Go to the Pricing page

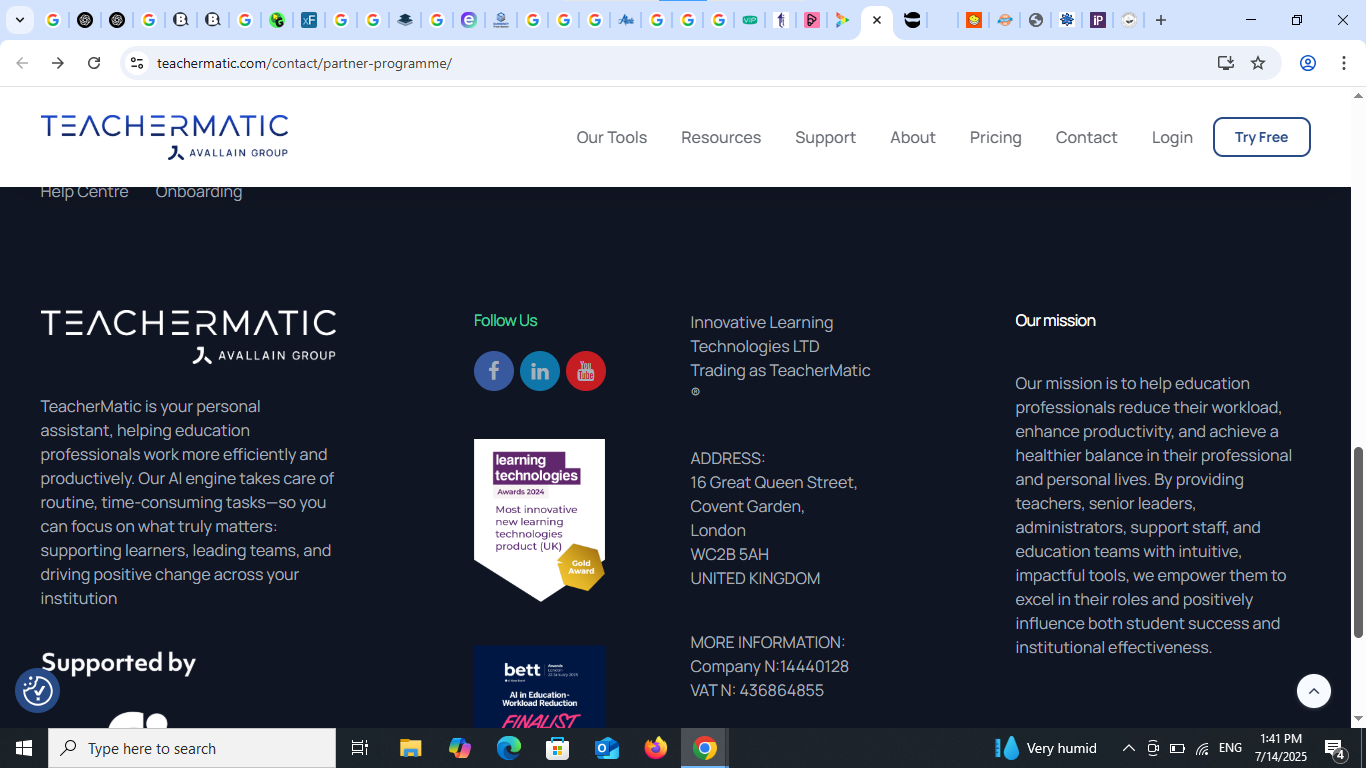[x=996, y=137]
